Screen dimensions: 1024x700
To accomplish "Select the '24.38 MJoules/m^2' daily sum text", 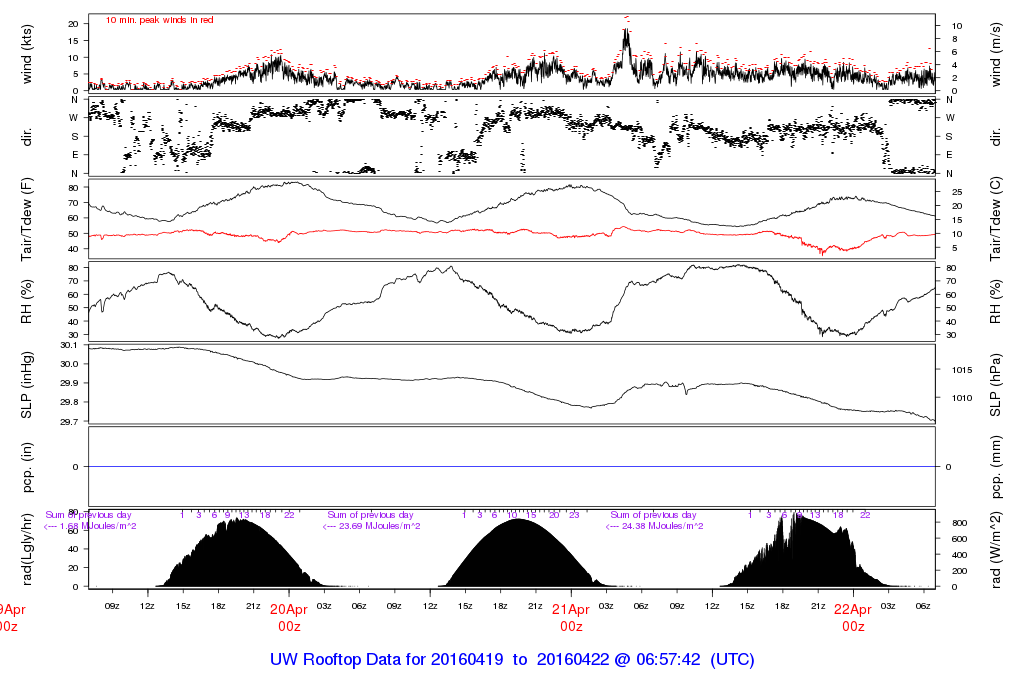I will pos(662,526).
